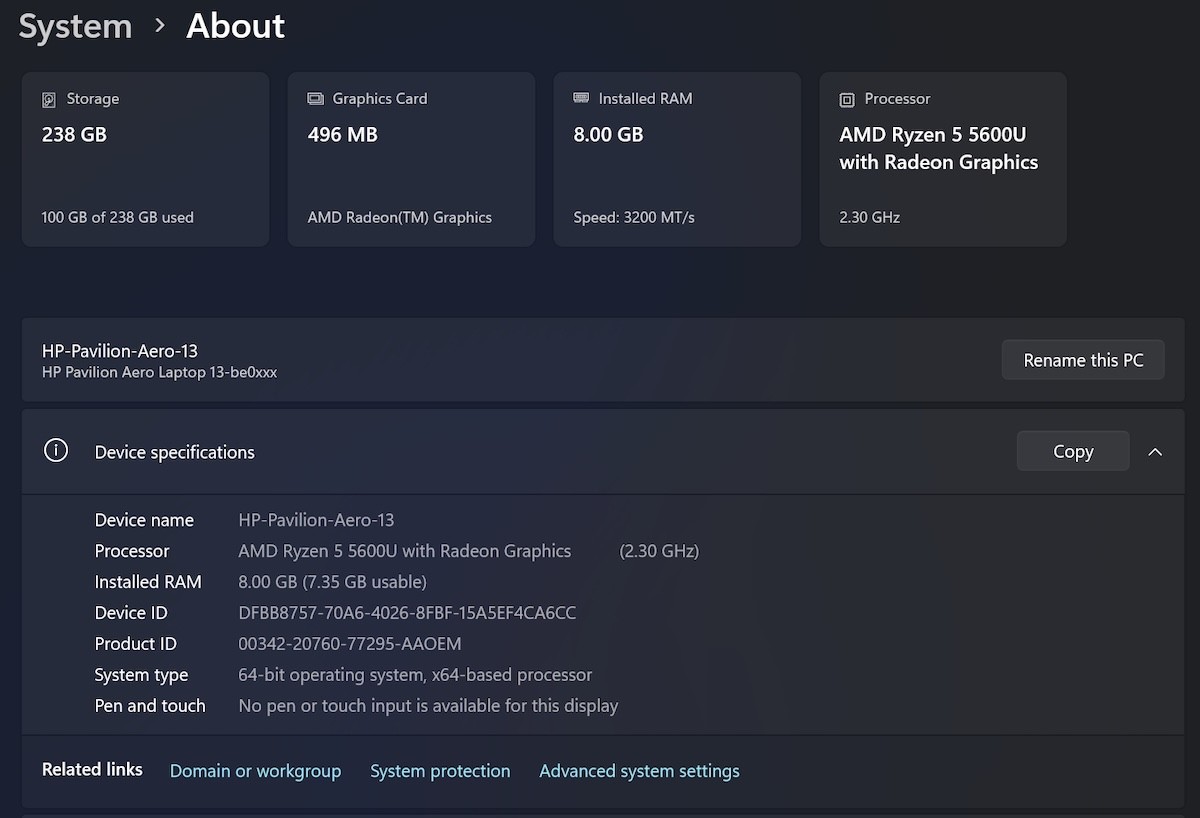Click the Device ID value DFBB8757-70A6-4026-8FBF-15A5EF4CA6CC
This screenshot has width=1200, height=818.
pos(407,613)
